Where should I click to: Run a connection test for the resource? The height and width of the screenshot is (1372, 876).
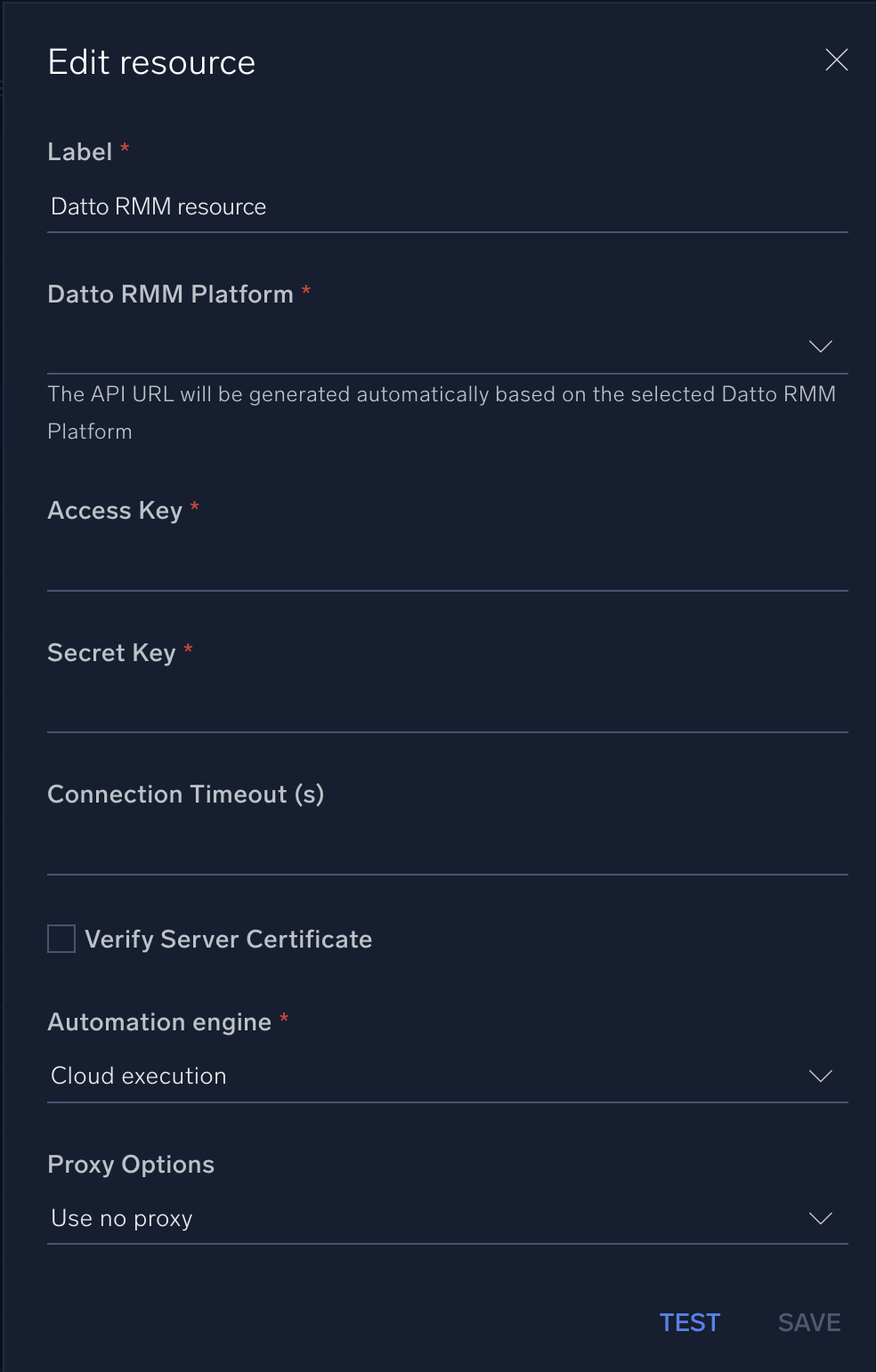[x=689, y=1322]
